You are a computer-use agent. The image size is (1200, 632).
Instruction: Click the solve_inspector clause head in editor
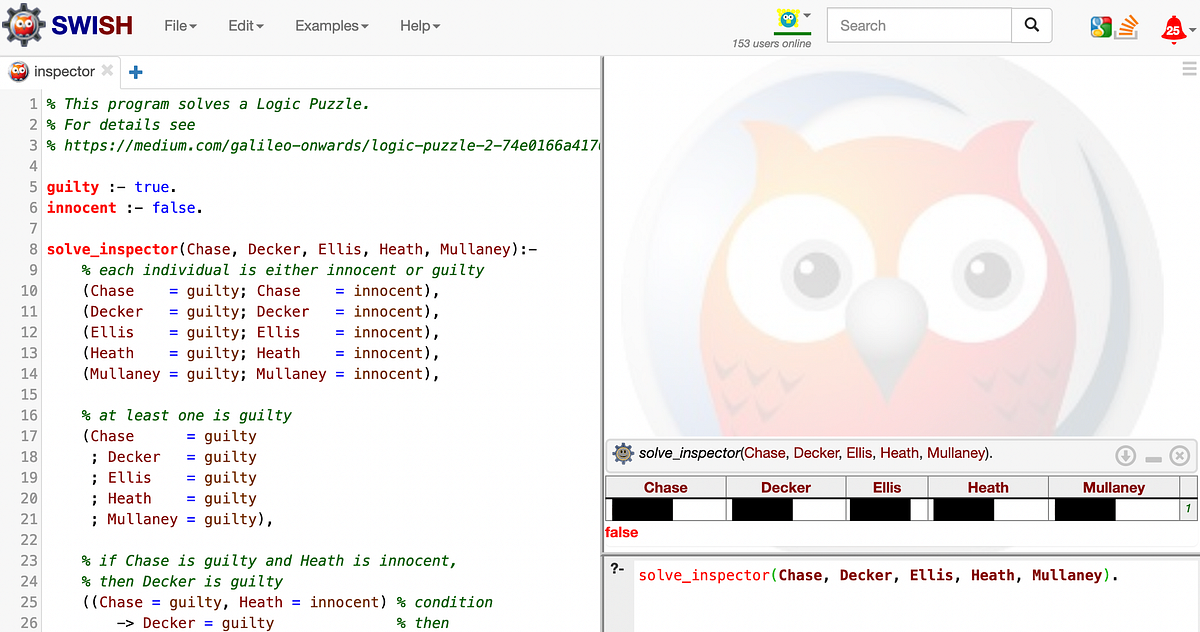coord(292,249)
